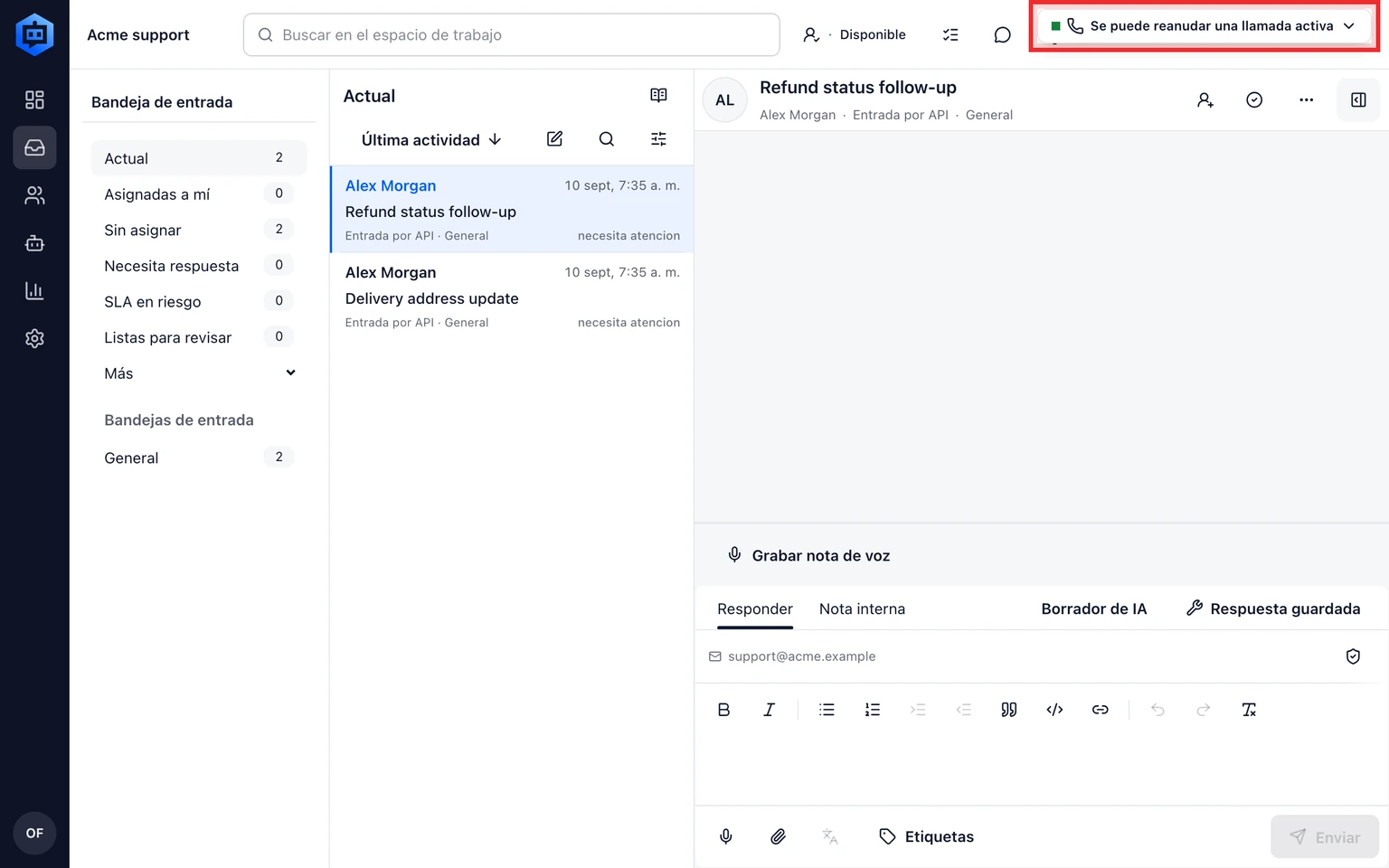Viewport: 1389px width, 868px height.
Task: Open Etiquetas tags button
Action: point(926,836)
